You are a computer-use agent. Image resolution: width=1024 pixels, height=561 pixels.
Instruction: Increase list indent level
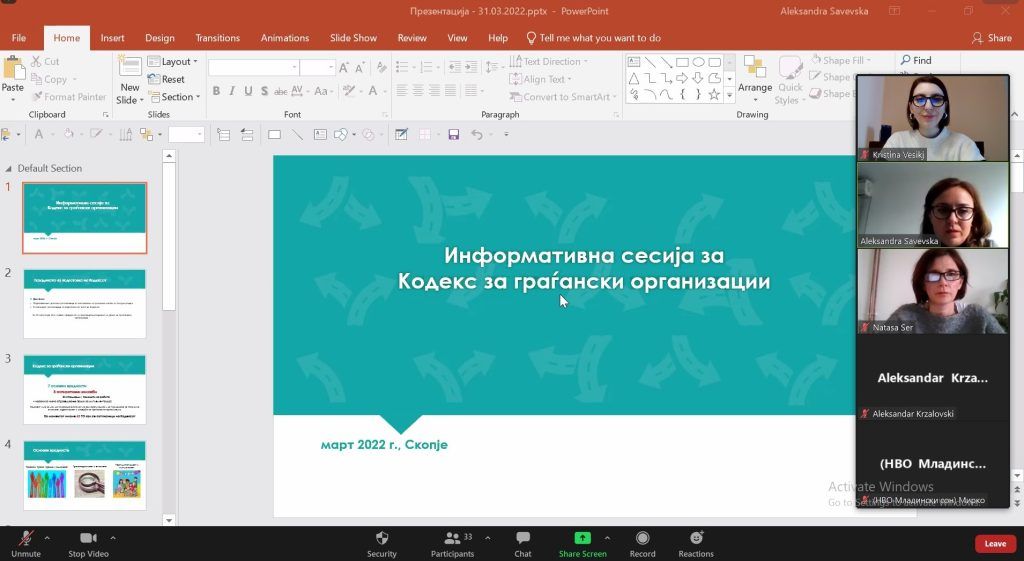(x=470, y=67)
